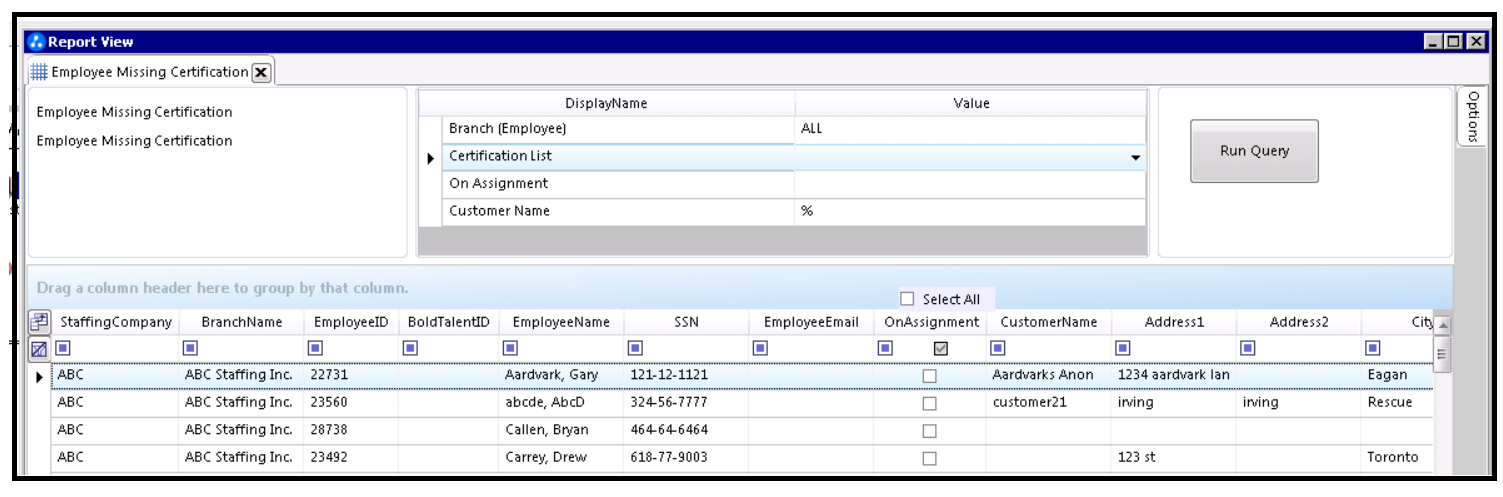Screen dimensions: 1503x497
Task: Open BranchName column filter operator icon
Action: tap(191, 348)
